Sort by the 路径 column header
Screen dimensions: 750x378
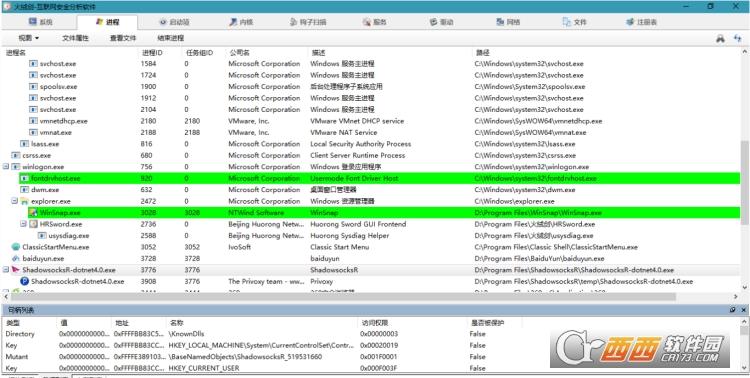point(482,53)
